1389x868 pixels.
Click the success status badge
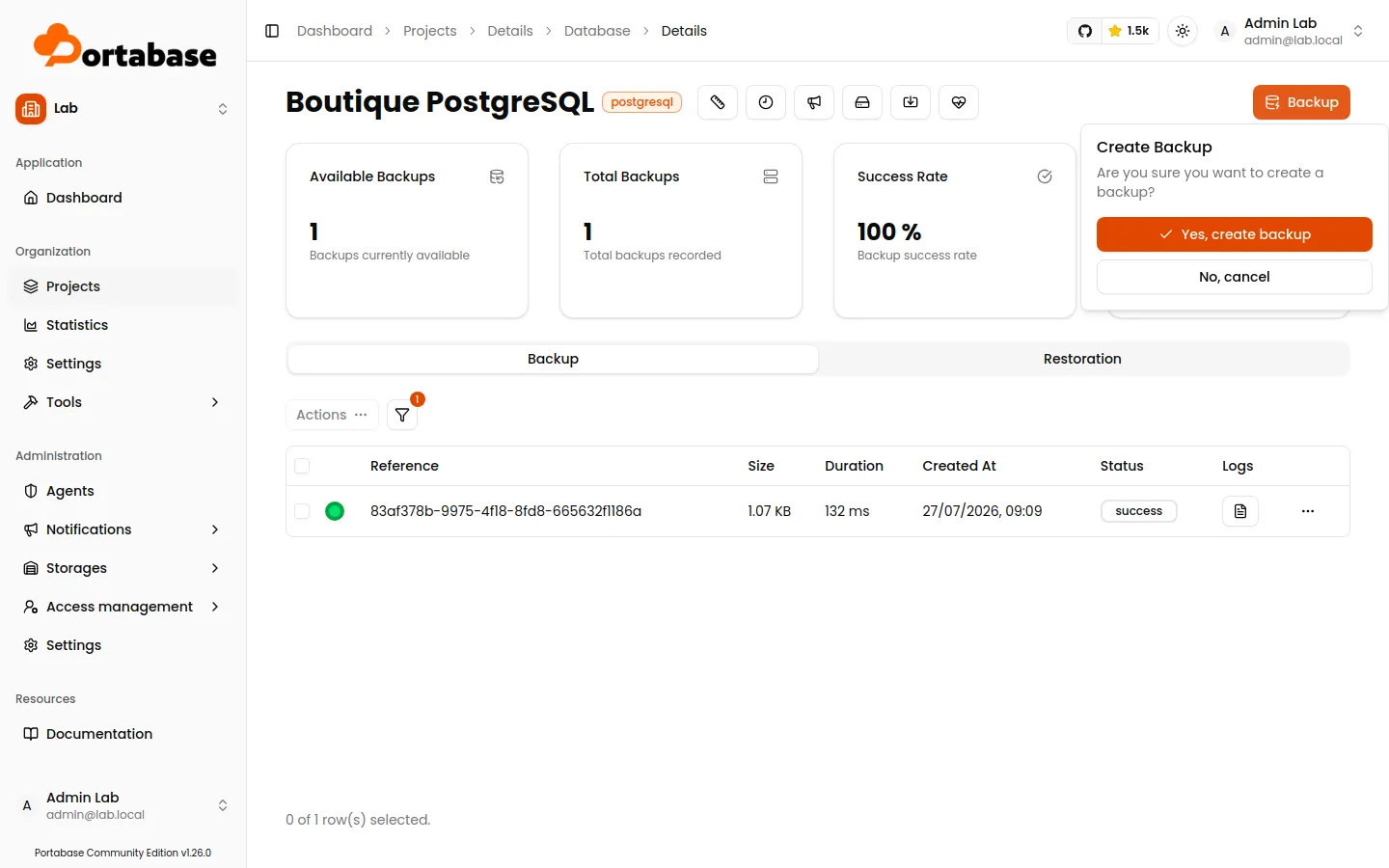point(1139,511)
